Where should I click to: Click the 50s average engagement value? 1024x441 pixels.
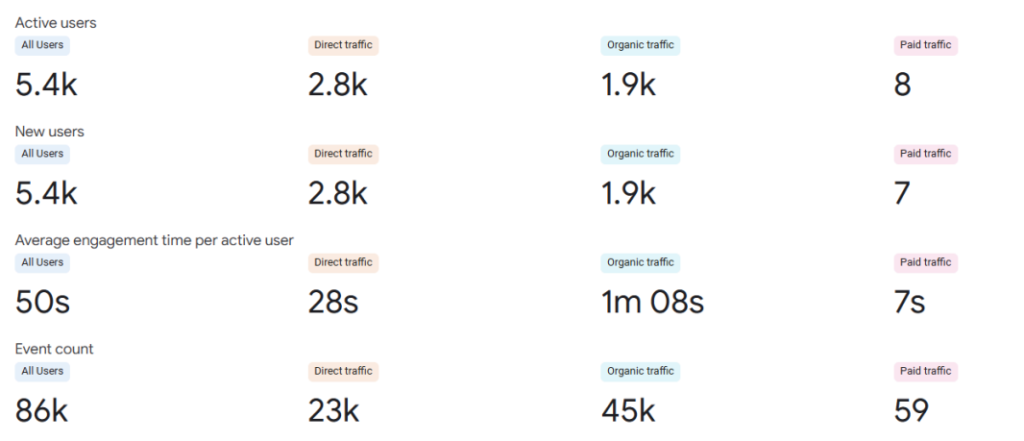43,301
